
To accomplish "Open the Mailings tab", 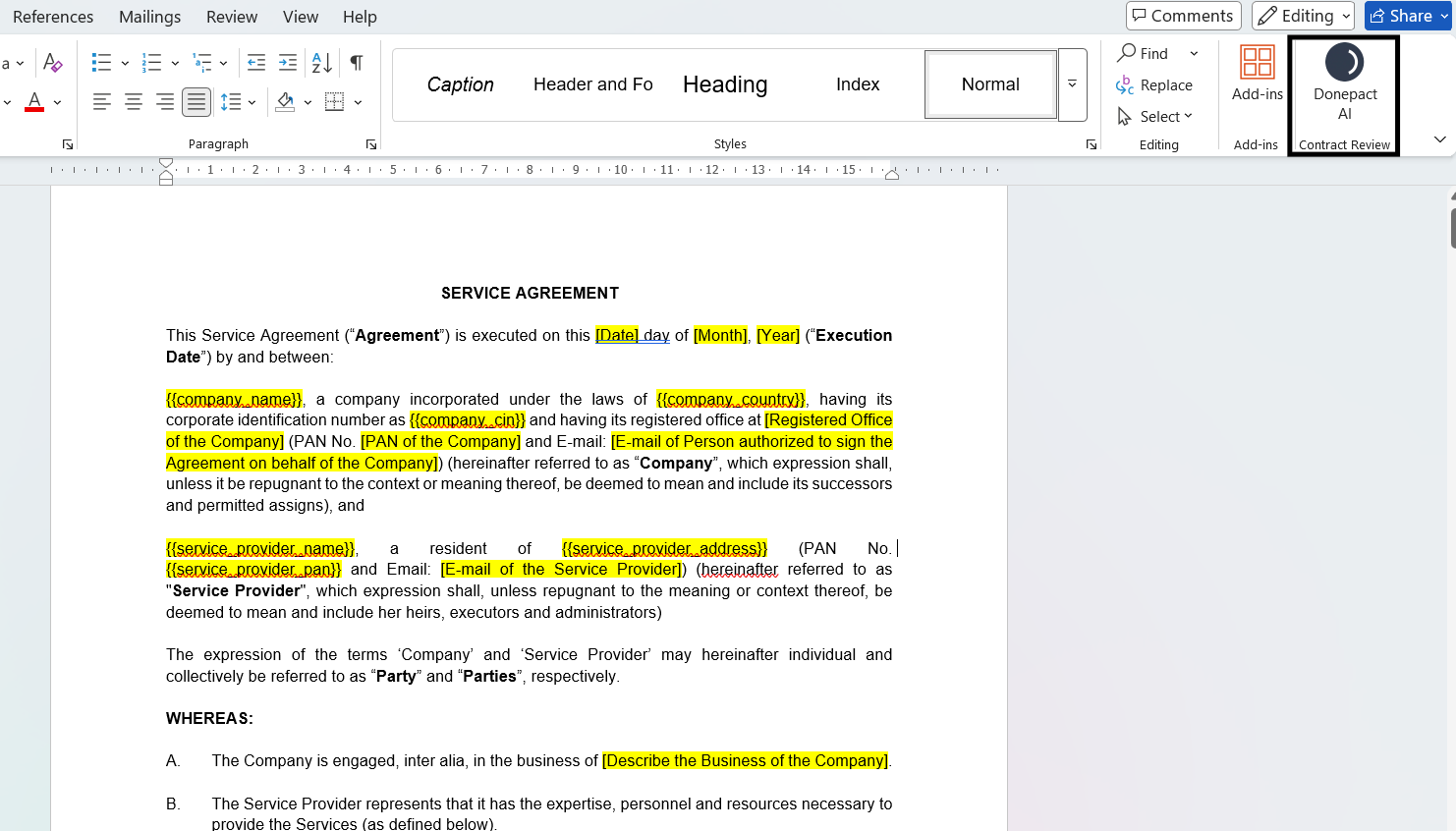I will [x=149, y=17].
